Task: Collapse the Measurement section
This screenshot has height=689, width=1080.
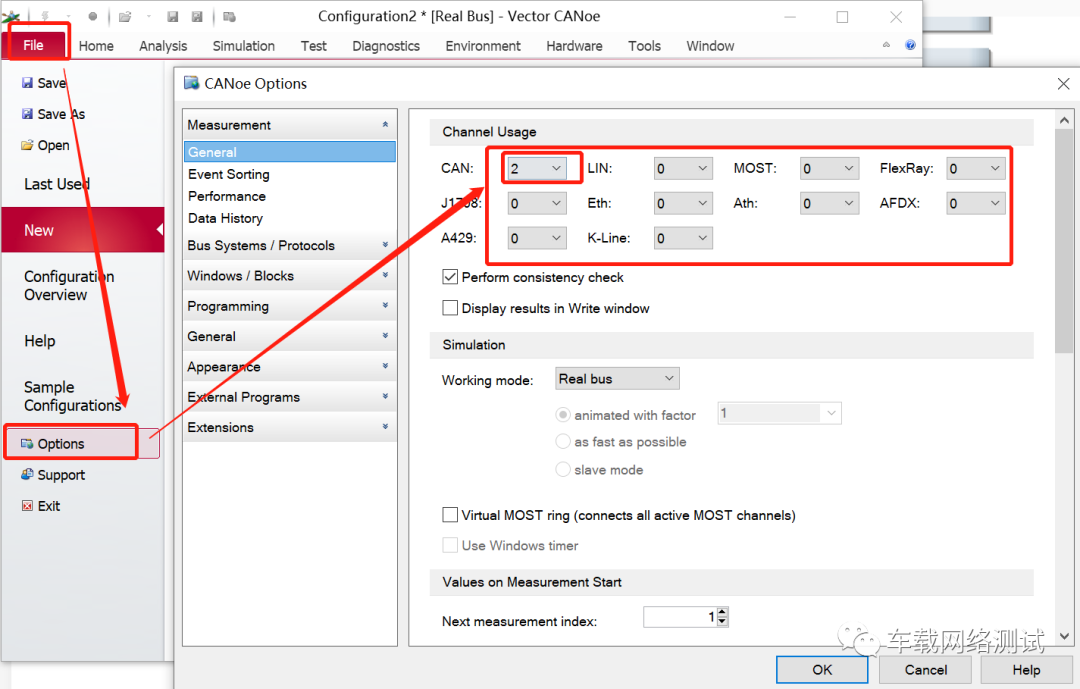Action: [x=290, y=125]
